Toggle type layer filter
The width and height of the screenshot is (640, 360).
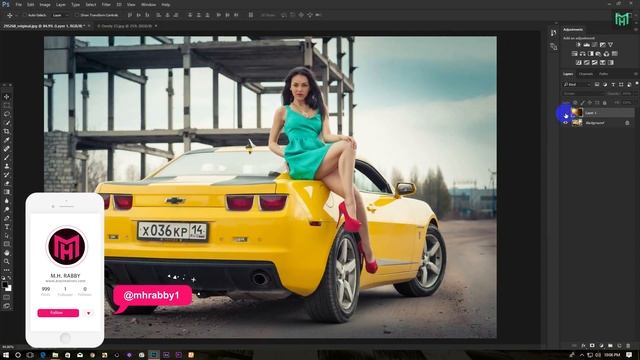[x=613, y=84]
